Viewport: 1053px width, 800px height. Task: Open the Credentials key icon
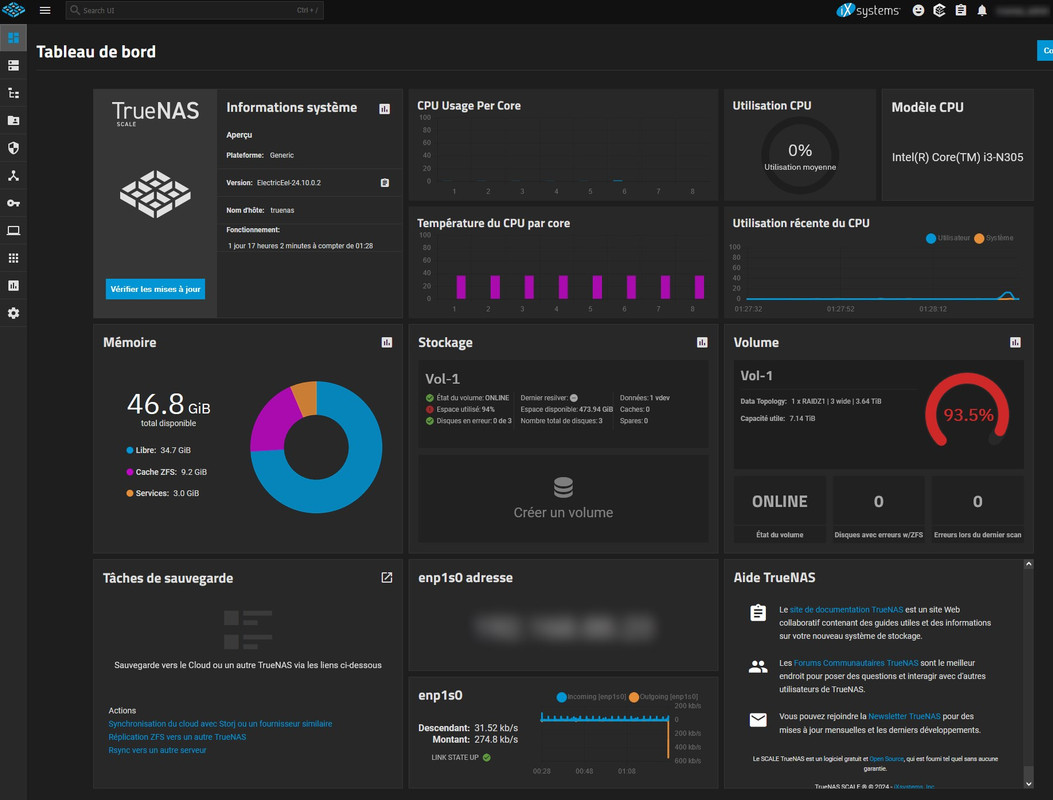pyautogui.click(x=13, y=203)
